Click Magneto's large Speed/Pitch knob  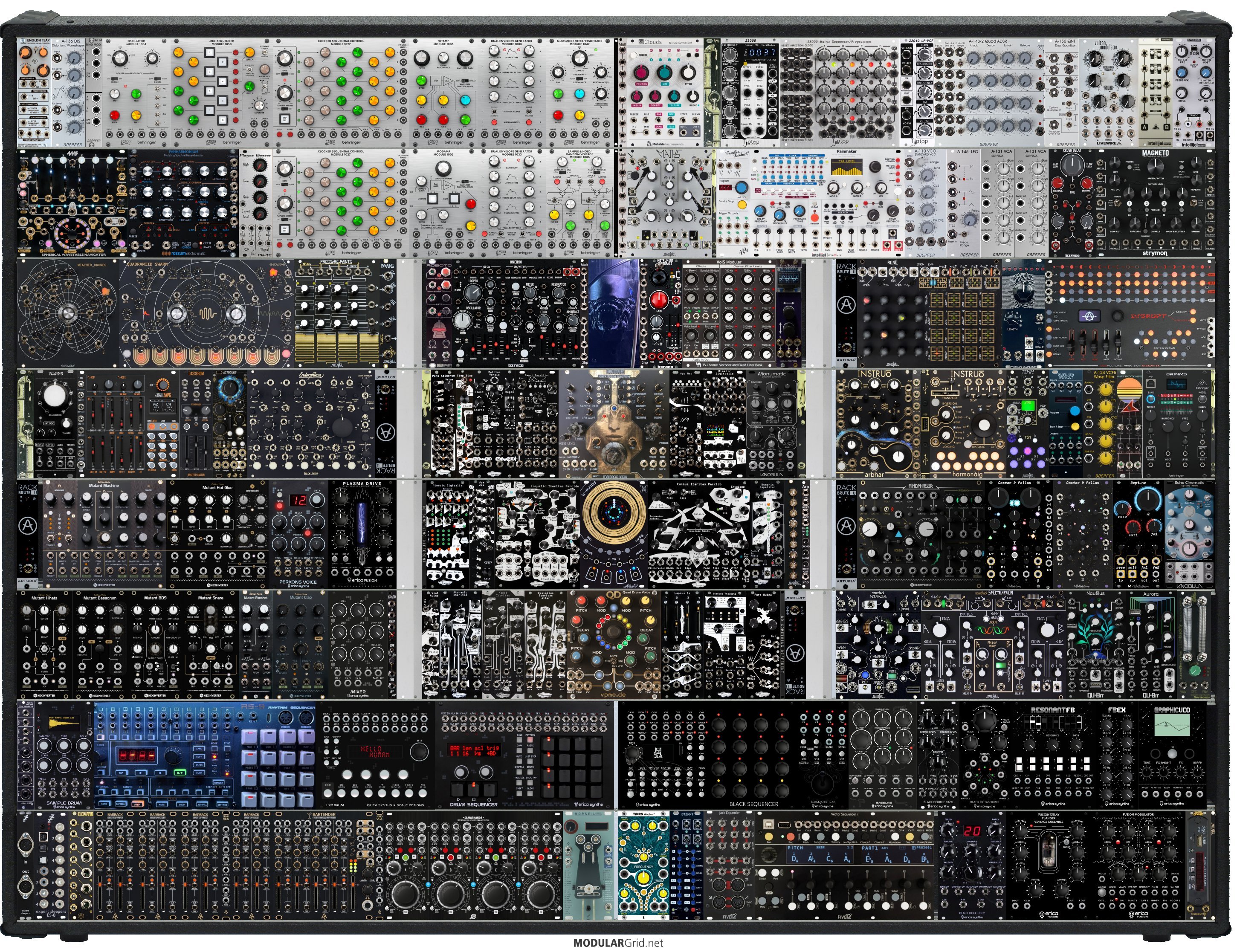[1156, 167]
